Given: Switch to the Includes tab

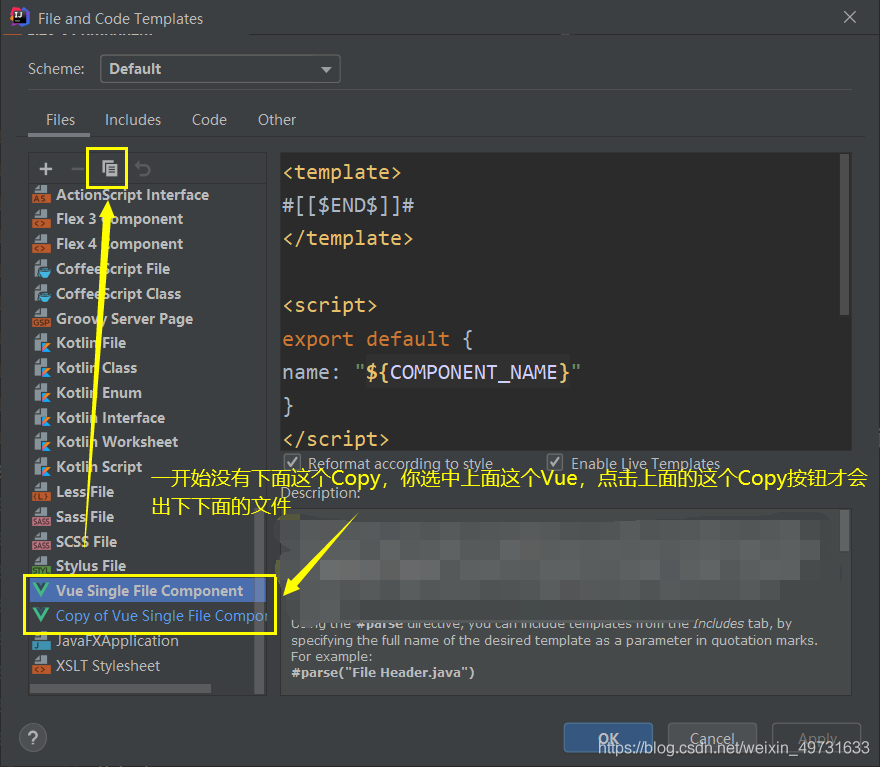Looking at the screenshot, I should coord(133,120).
